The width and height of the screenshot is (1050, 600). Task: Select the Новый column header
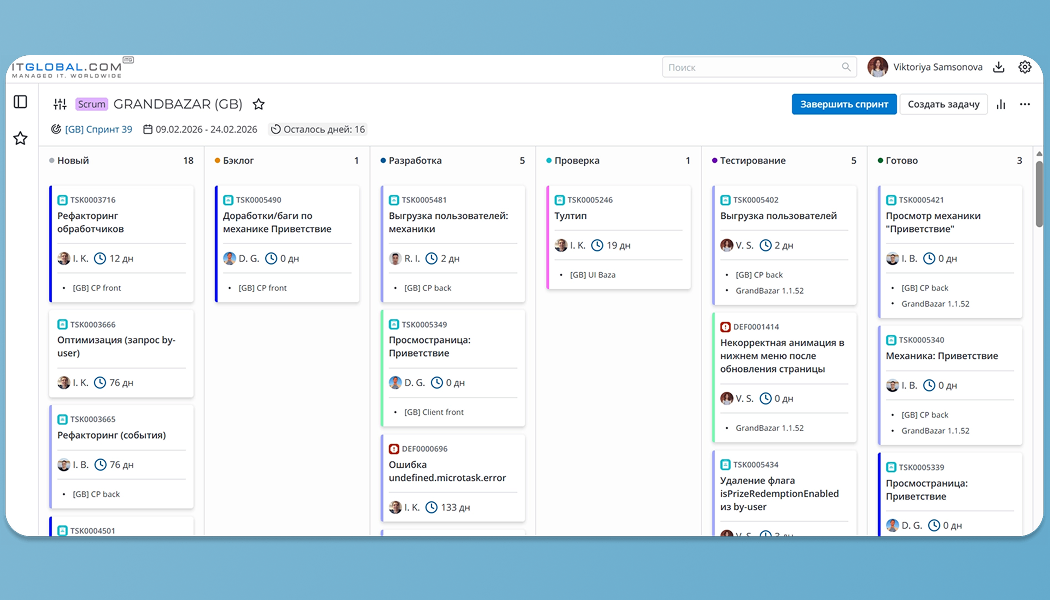click(72, 161)
